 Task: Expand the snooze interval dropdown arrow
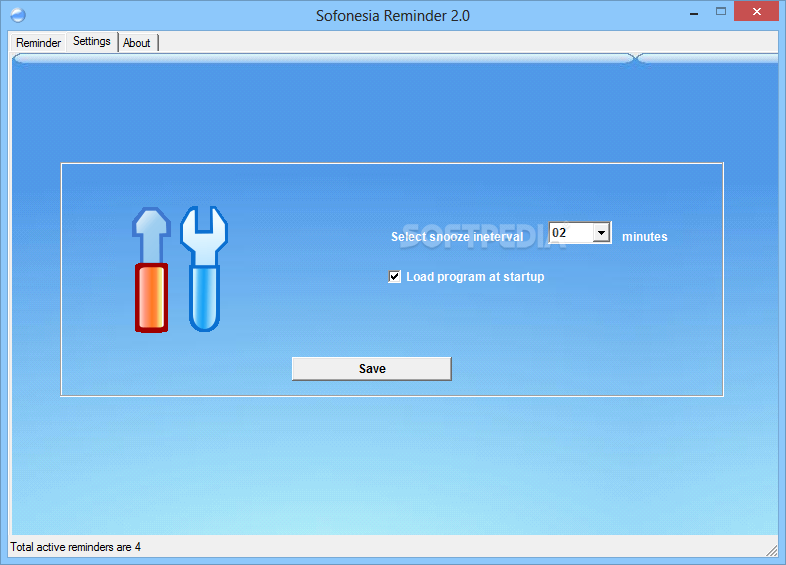(601, 233)
